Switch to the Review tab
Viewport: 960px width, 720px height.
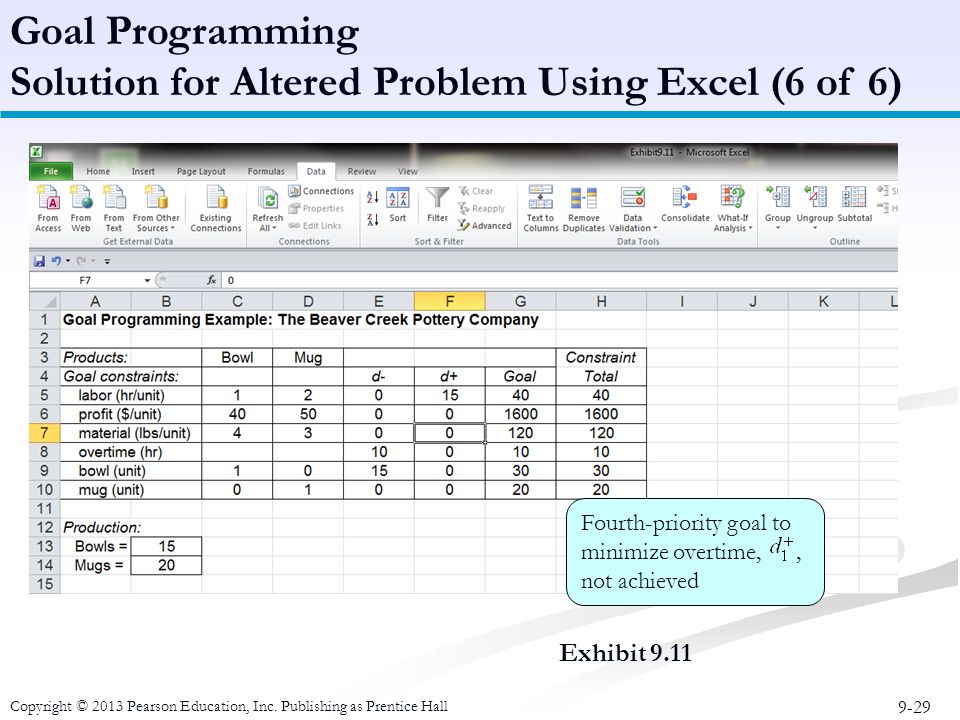(361, 171)
